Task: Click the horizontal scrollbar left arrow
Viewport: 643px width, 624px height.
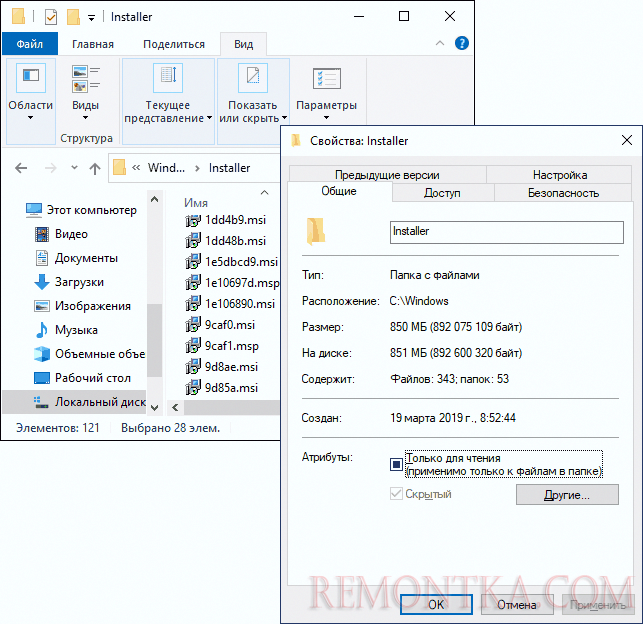Action: tap(175, 408)
